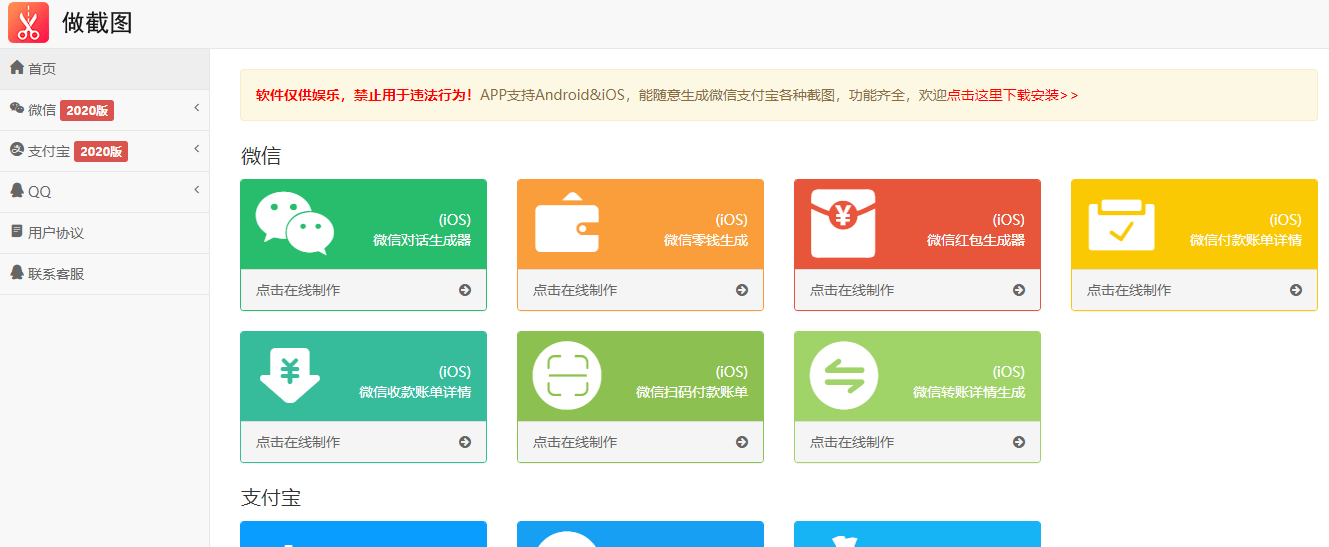The height and width of the screenshot is (547, 1329).
Task: Click the arrow circle under 微信付款账单详情
Action: click(1296, 290)
